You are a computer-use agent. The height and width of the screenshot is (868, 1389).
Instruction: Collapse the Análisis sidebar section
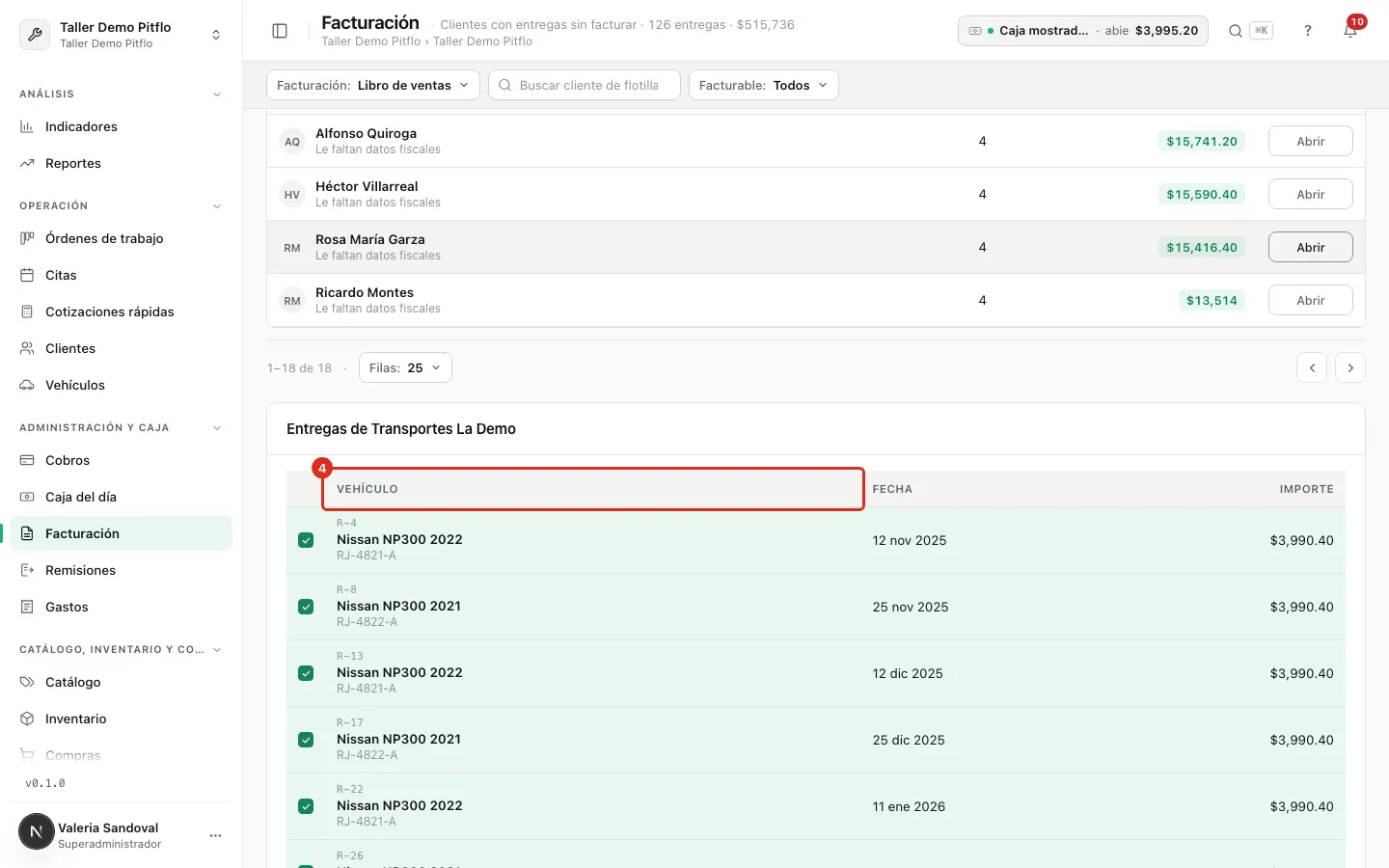217,95
